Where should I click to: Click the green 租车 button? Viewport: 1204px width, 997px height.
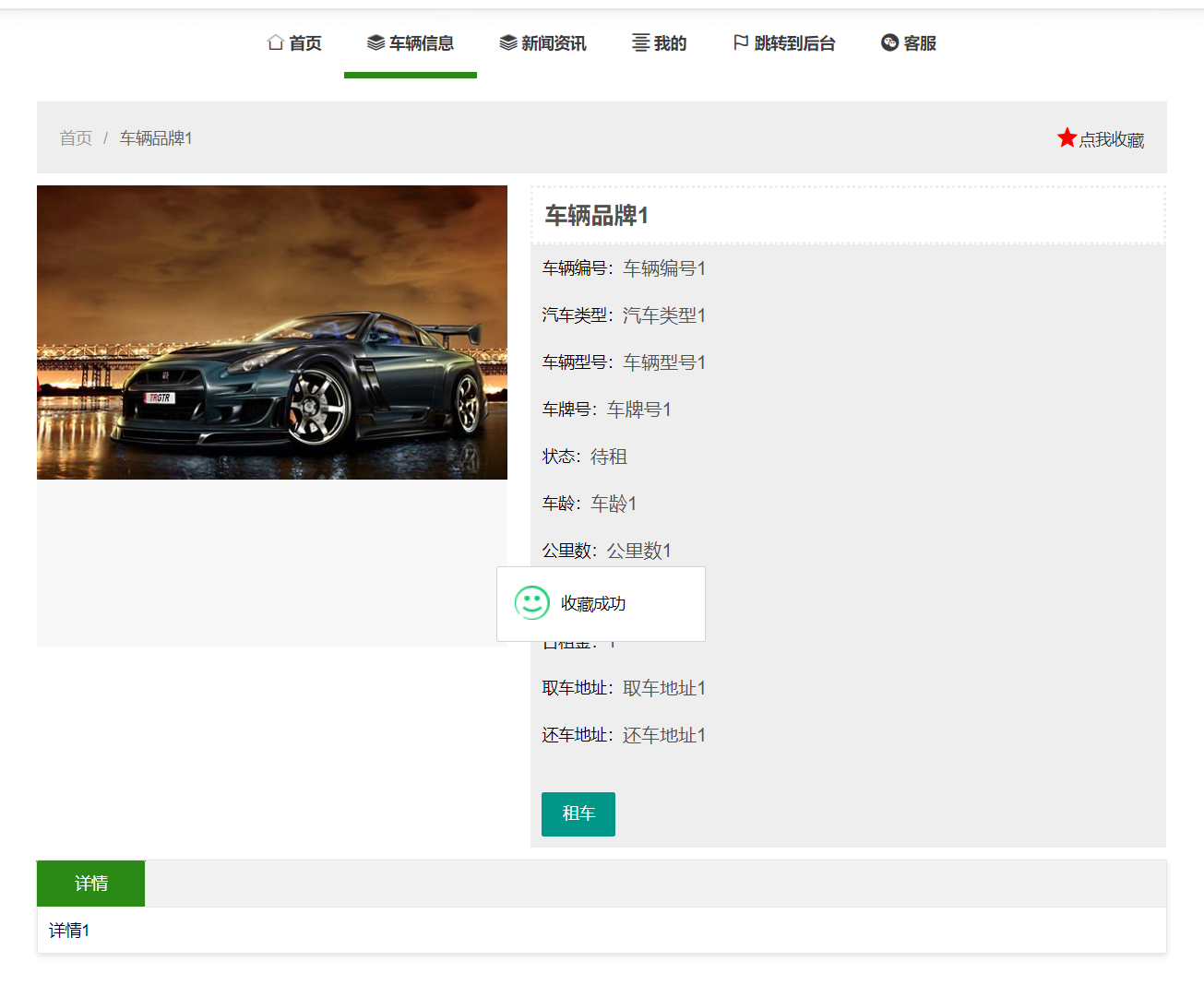(578, 814)
